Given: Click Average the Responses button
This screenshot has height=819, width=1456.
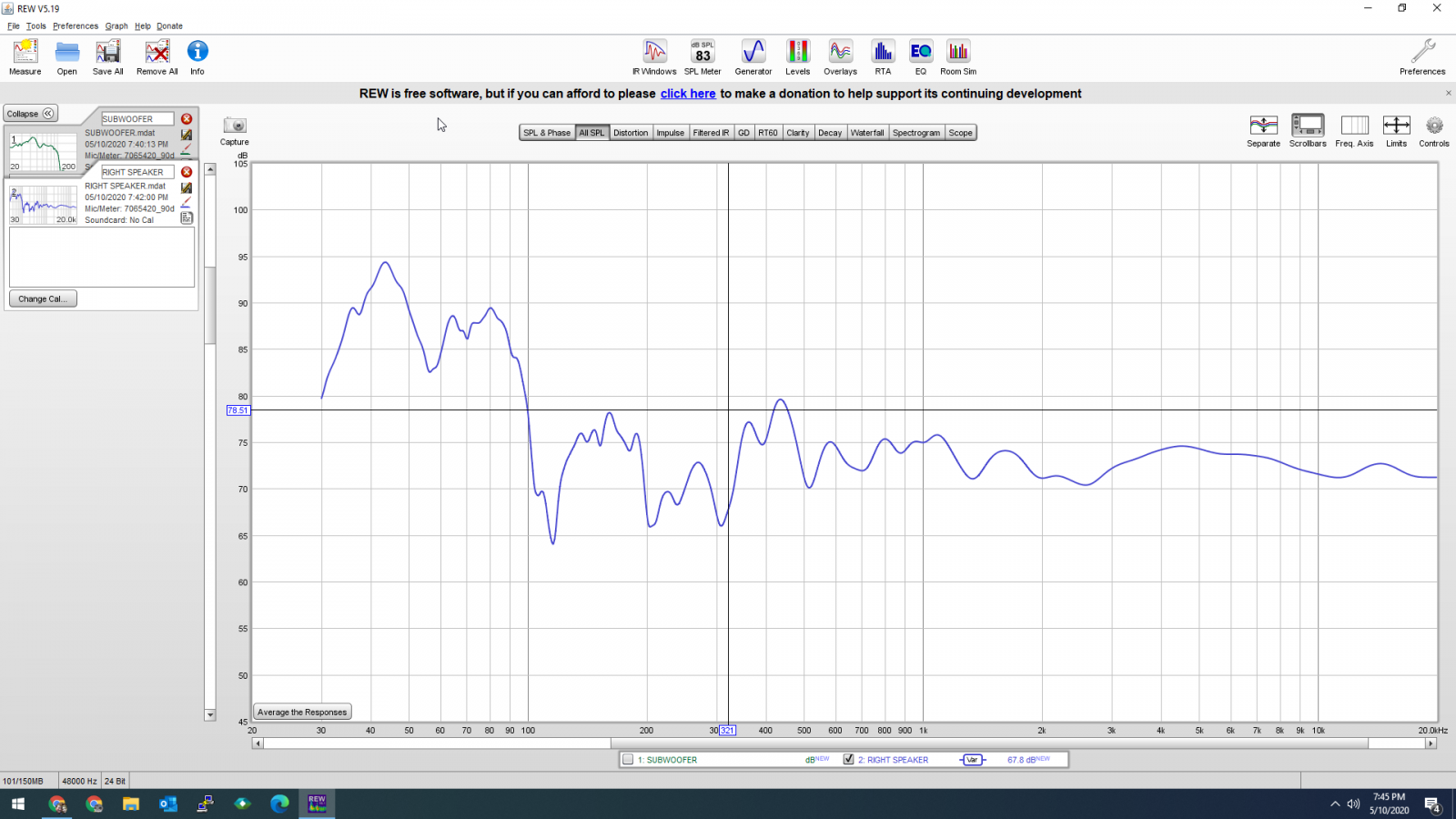Looking at the screenshot, I should click(302, 713).
